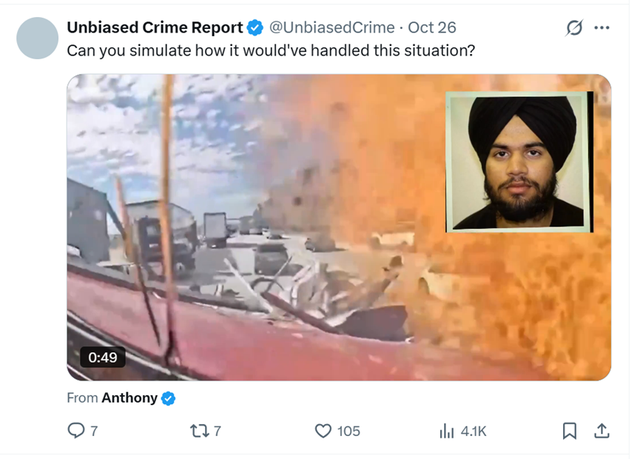Bookmark this post
Screen dimensions: 640x459
(569, 431)
